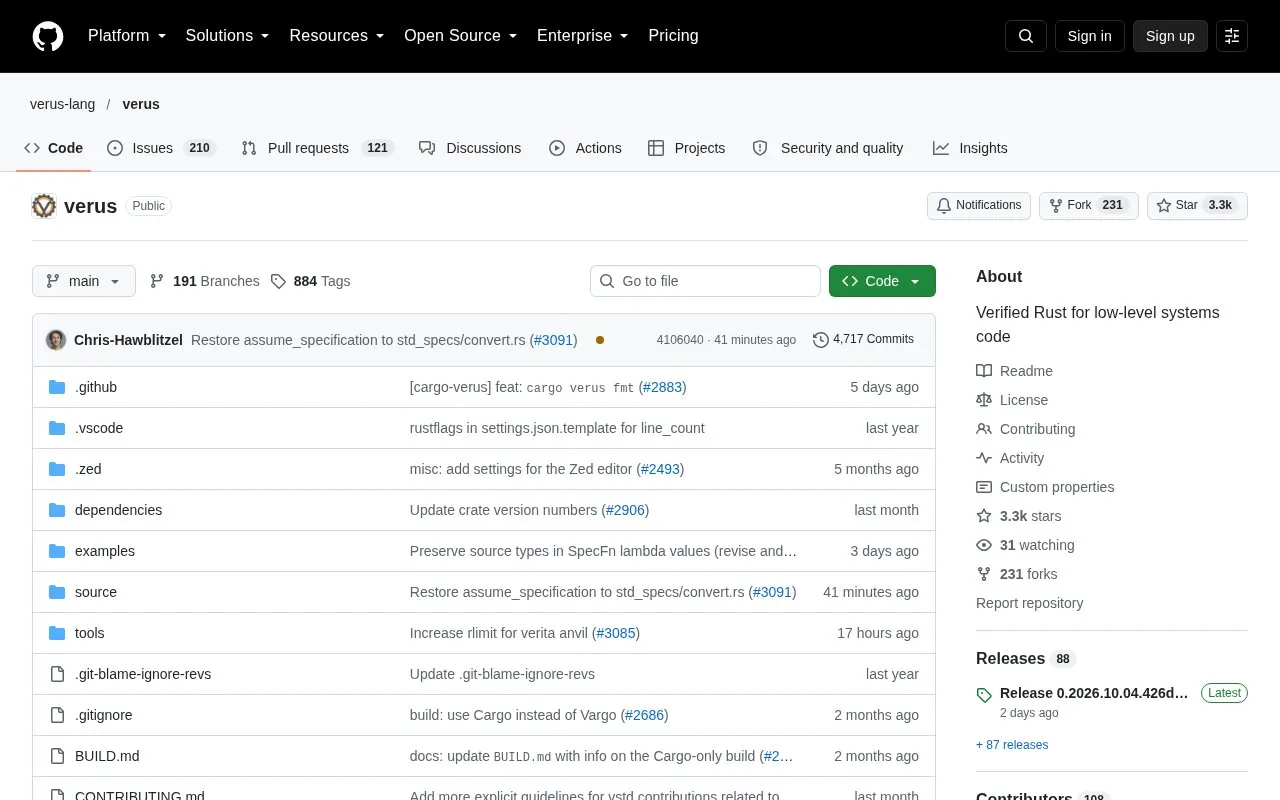This screenshot has width=1280, height=800.
Task: Switch to the Insights tab
Action: 970,148
